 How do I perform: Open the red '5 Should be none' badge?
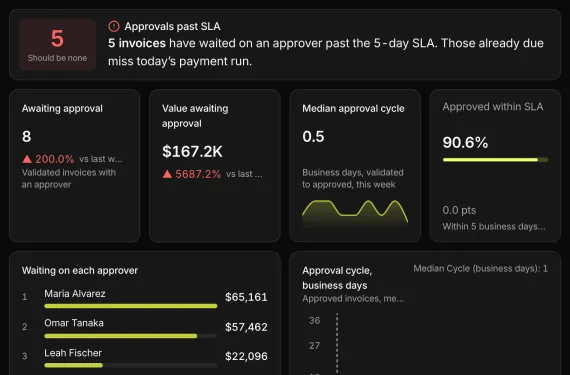coord(57,45)
